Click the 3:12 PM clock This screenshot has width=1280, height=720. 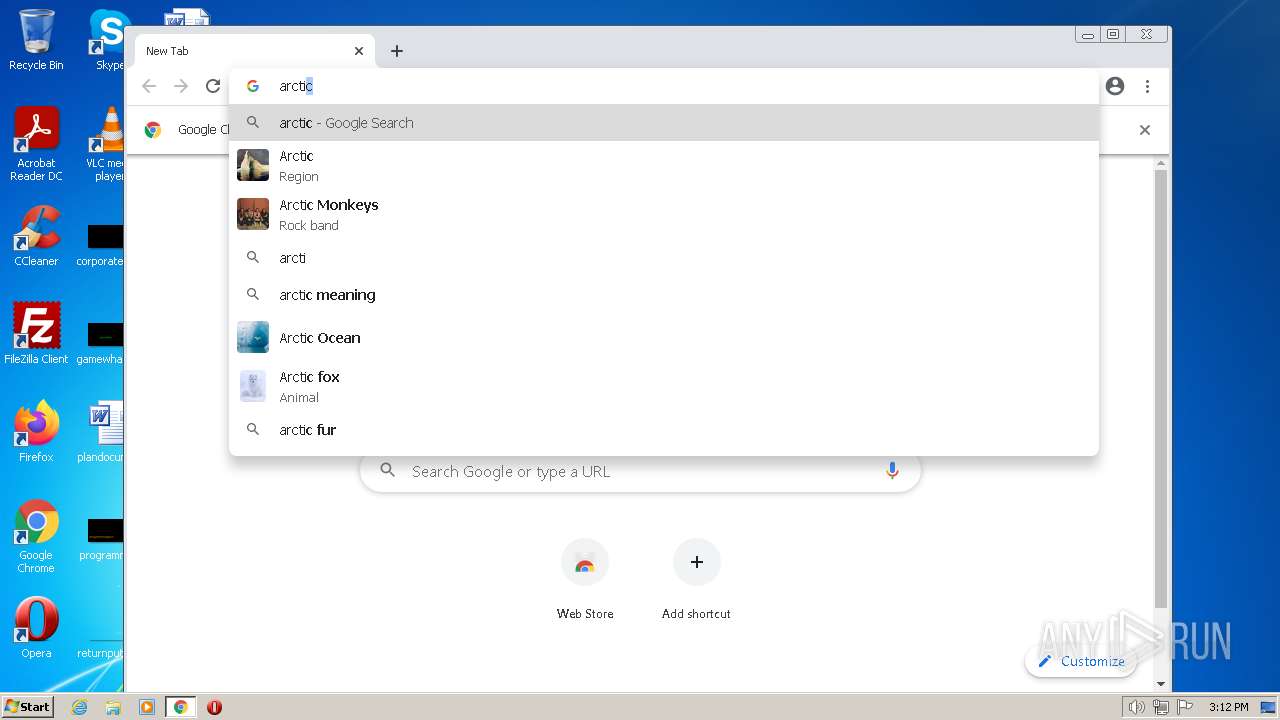point(1228,707)
